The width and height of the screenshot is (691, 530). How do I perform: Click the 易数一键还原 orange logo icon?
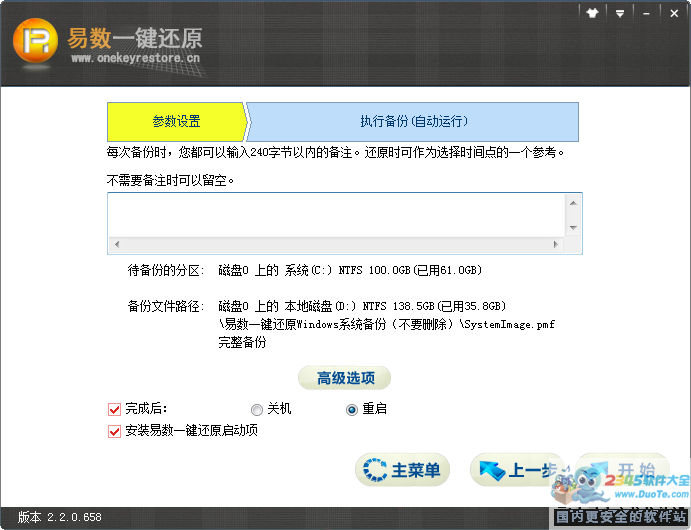(35, 42)
